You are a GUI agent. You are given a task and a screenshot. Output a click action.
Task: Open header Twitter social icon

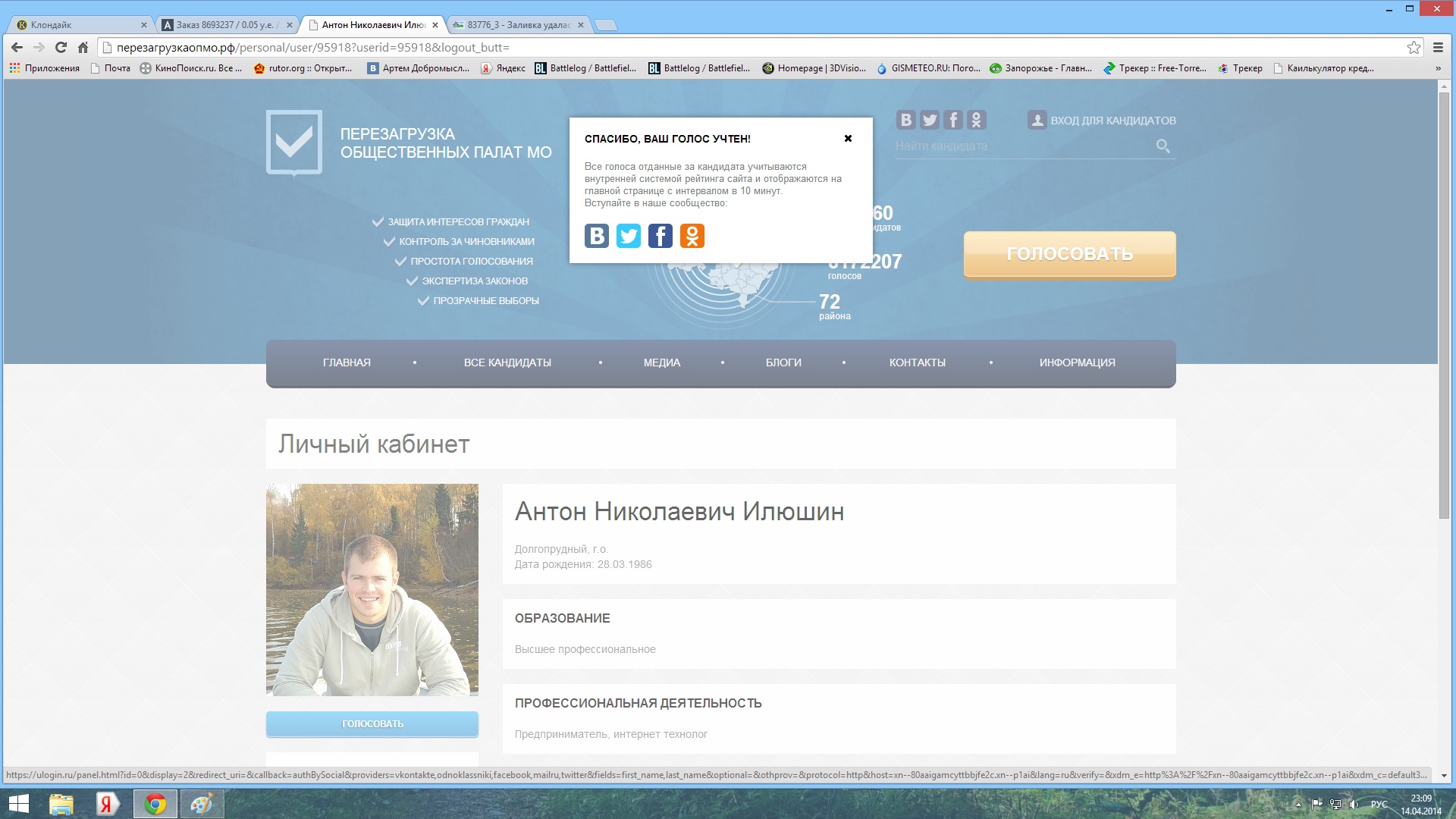coord(930,120)
